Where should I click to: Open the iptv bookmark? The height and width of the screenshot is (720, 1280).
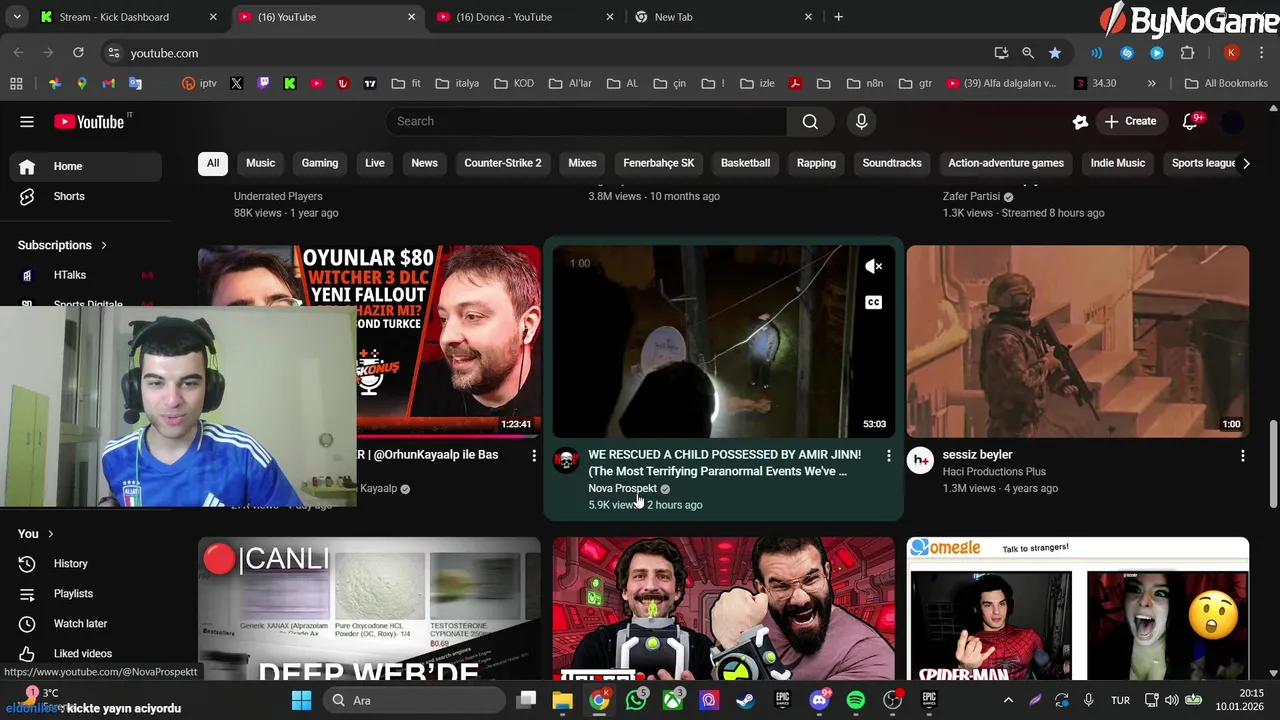tap(199, 83)
